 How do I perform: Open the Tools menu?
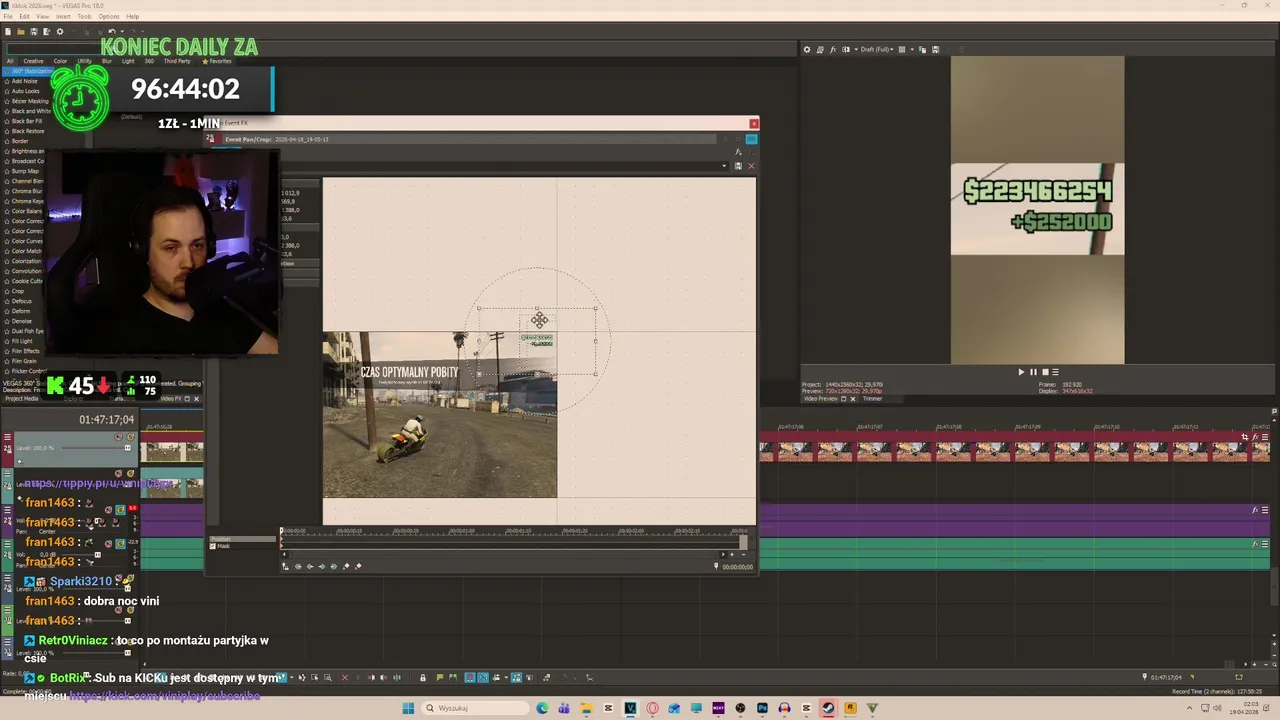84,16
